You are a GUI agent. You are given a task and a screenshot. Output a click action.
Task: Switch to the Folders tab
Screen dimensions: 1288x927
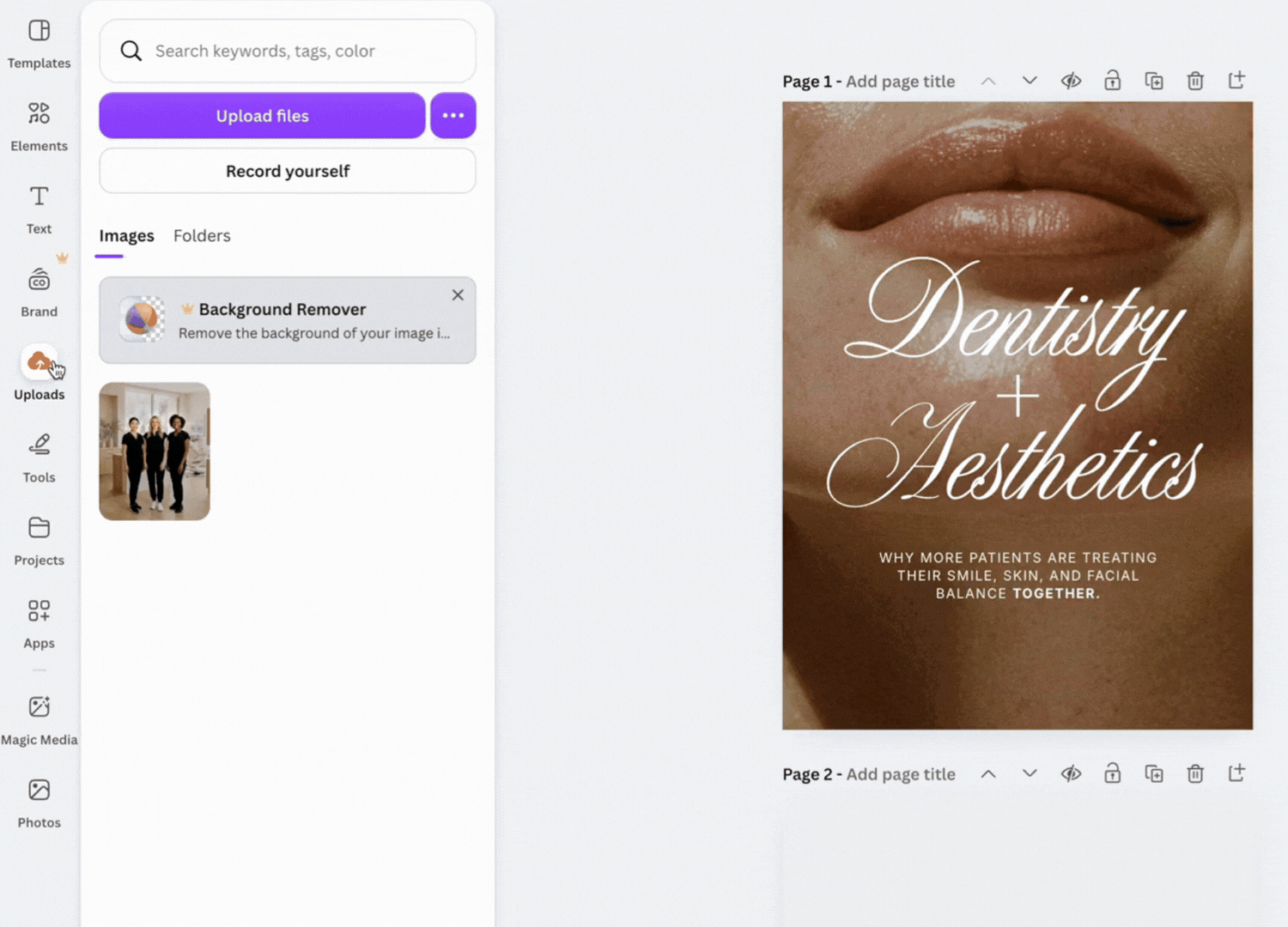[202, 236]
